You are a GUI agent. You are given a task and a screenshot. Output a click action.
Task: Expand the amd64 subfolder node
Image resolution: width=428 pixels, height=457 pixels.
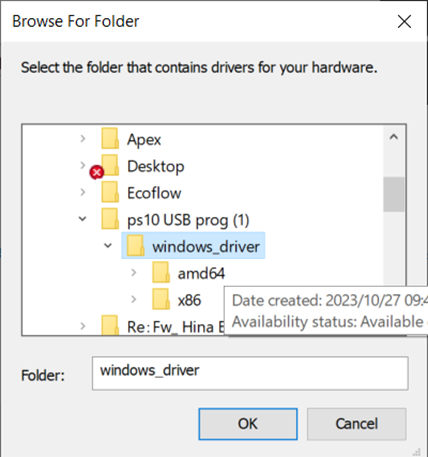point(134,272)
